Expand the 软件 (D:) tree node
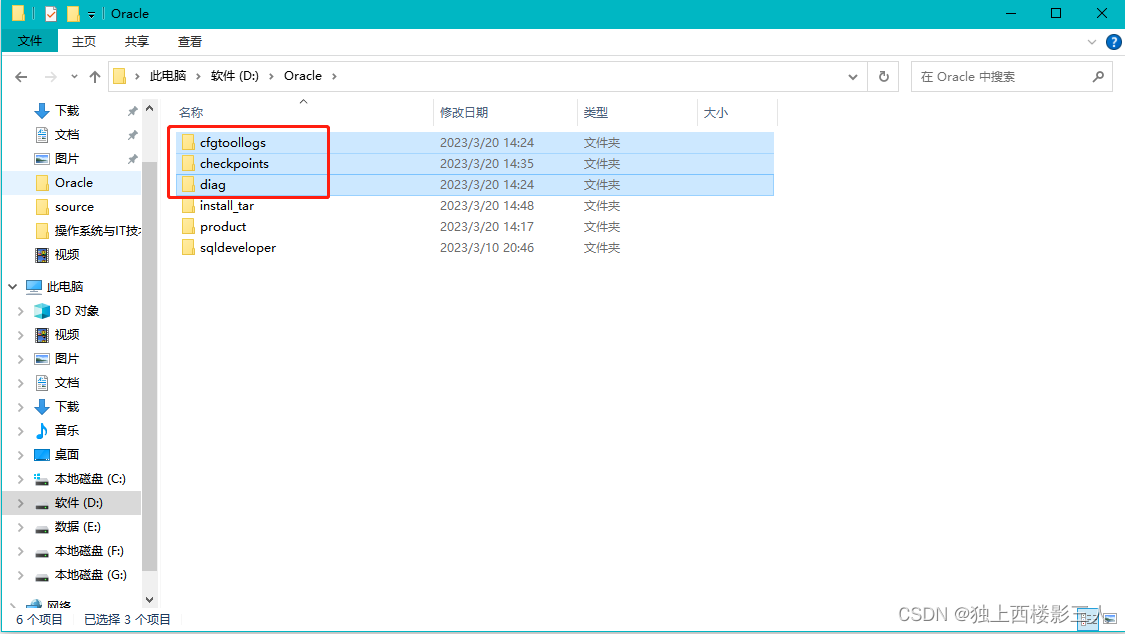This screenshot has width=1125, height=634. [21, 503]
